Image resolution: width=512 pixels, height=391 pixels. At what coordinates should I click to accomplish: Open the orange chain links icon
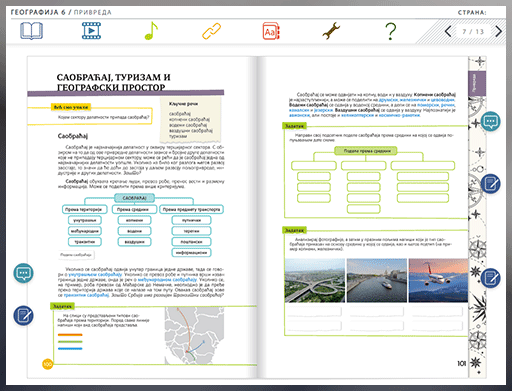pyautogui.click(x=211, y=31)
